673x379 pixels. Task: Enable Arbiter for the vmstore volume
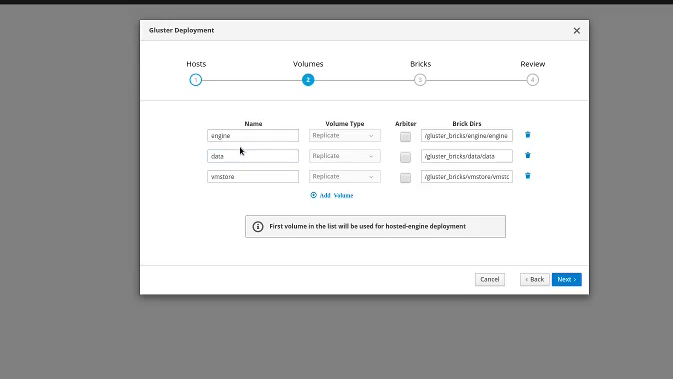tap(405, 178)
